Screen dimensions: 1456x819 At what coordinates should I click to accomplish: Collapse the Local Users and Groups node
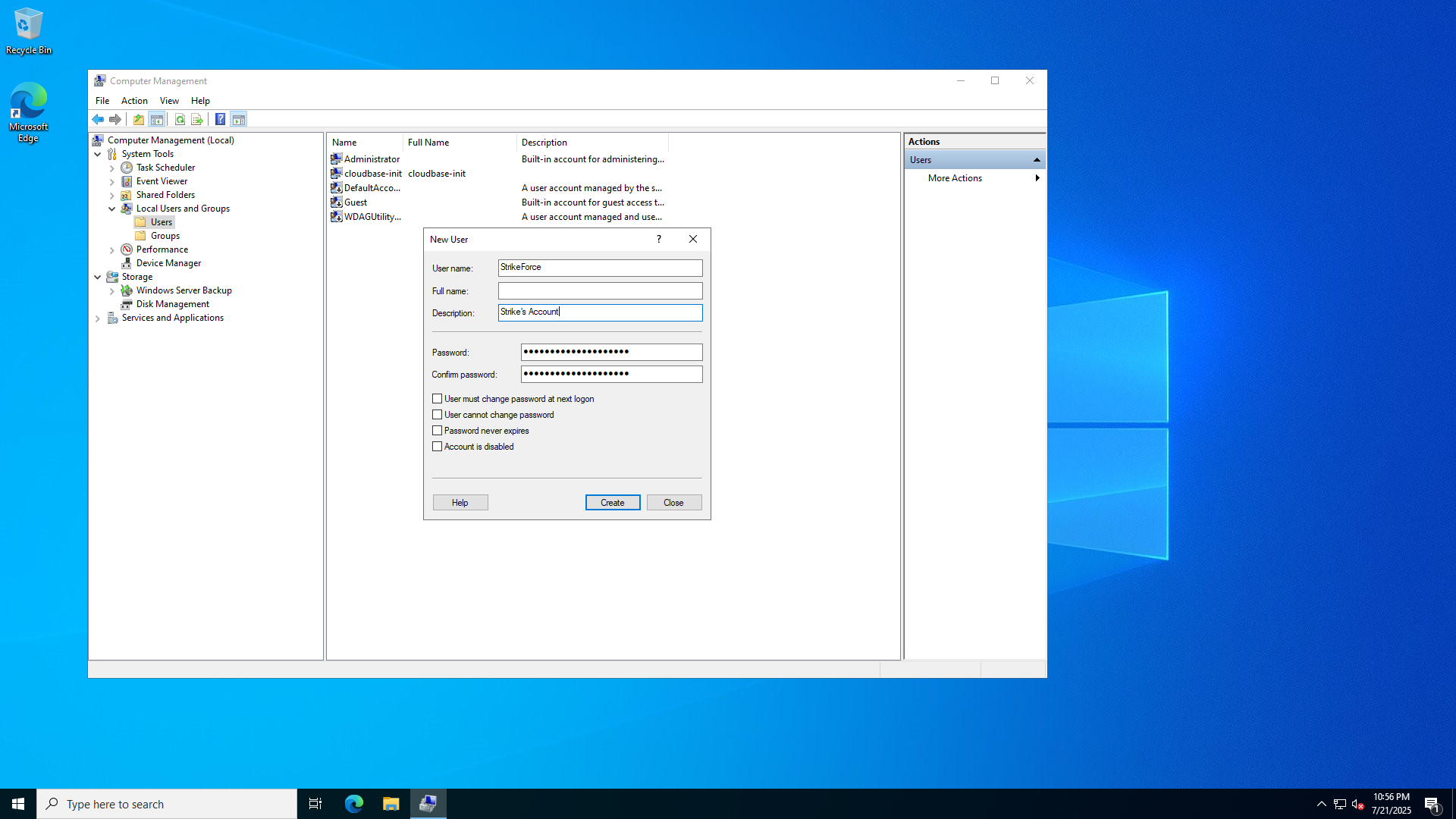tap(112, 209)
